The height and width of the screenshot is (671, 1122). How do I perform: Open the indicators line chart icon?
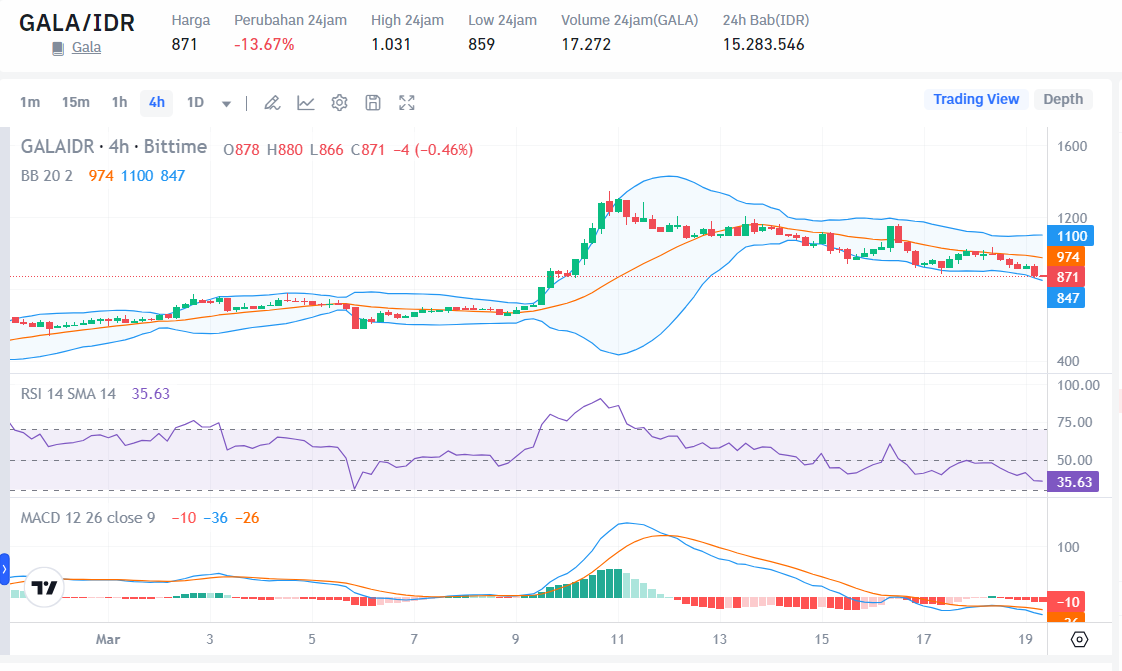tap(306, 102)
